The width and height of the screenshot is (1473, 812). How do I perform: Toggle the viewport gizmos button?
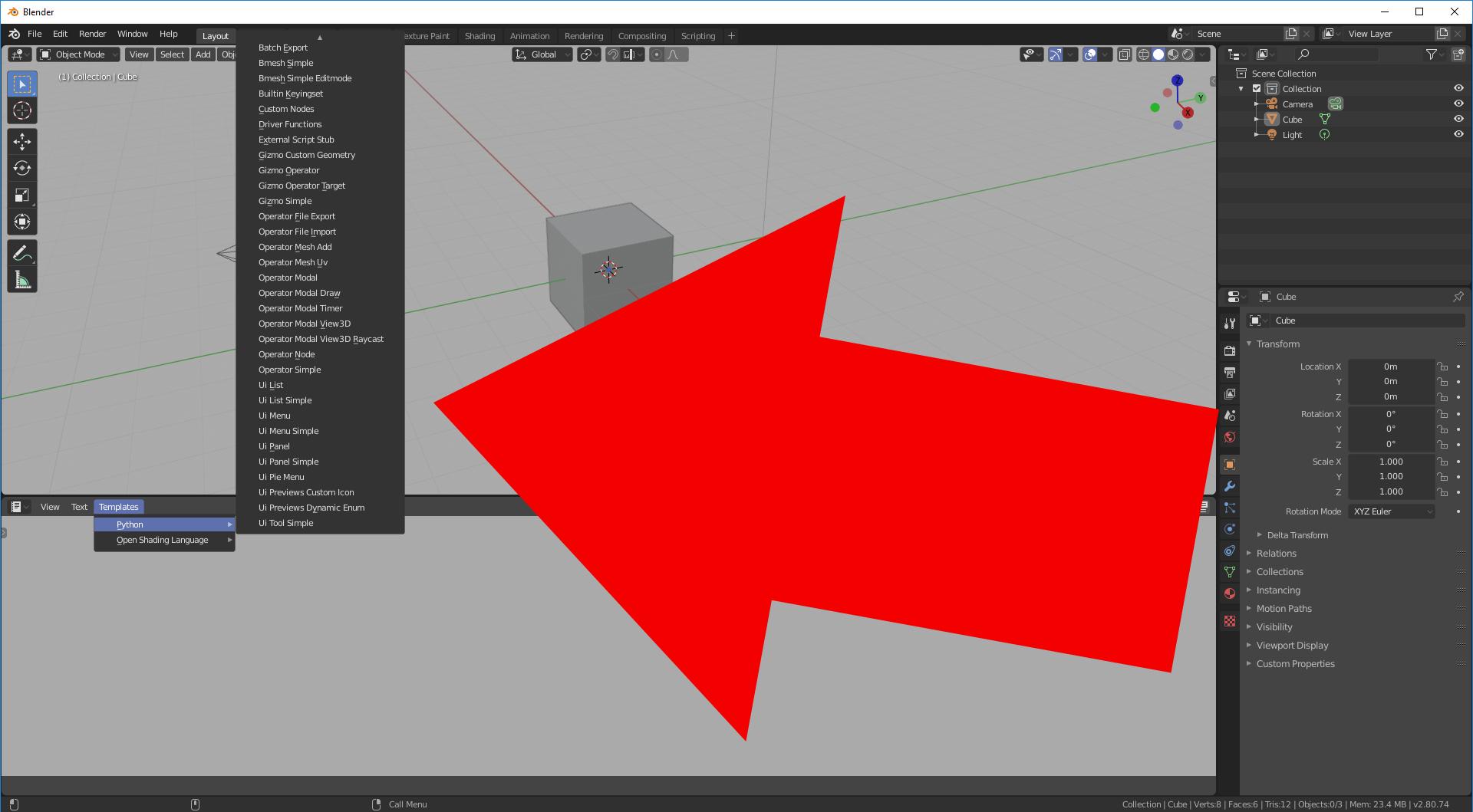(1056, 54)
